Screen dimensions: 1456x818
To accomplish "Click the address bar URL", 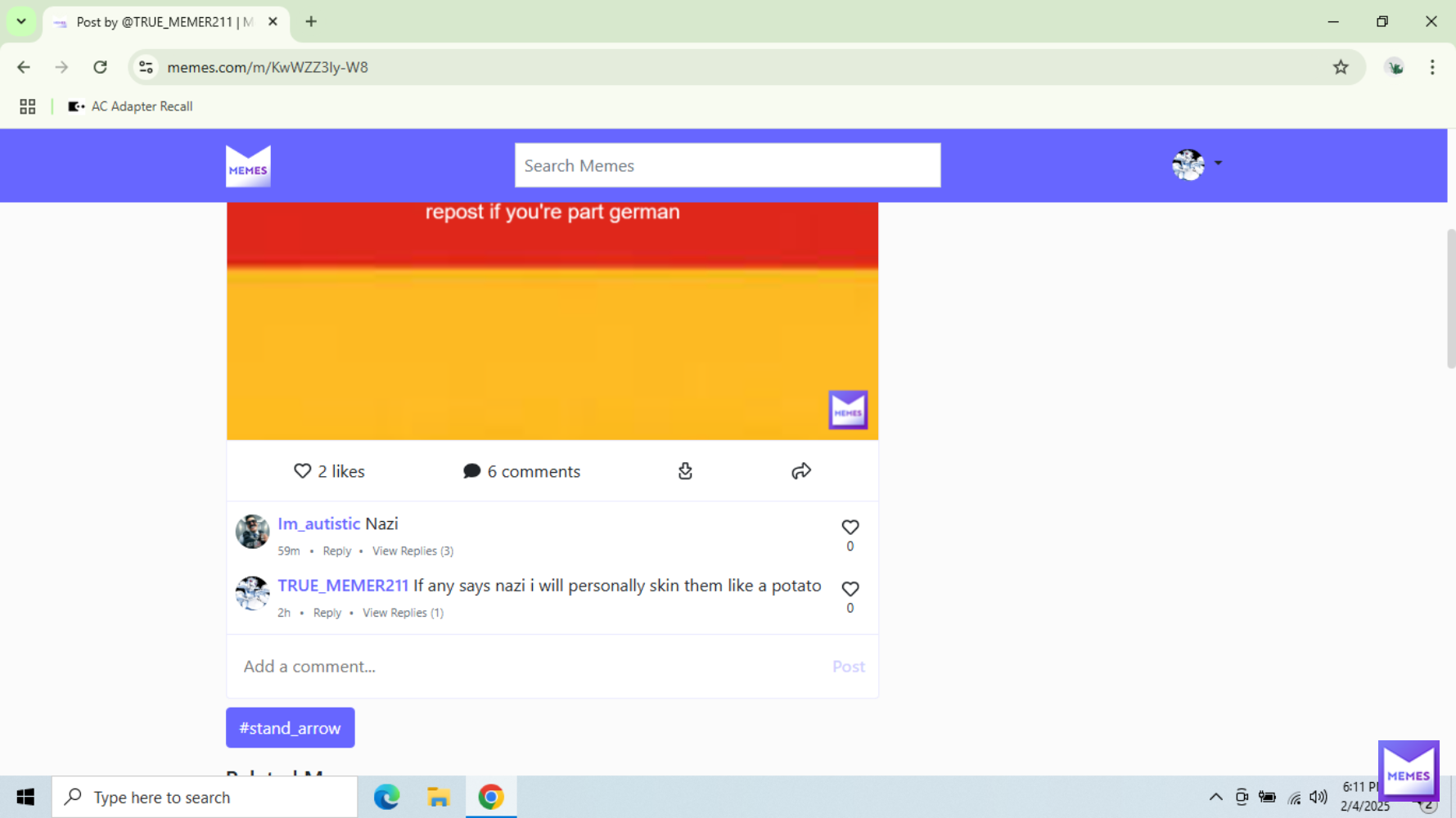I will point(268,67).
